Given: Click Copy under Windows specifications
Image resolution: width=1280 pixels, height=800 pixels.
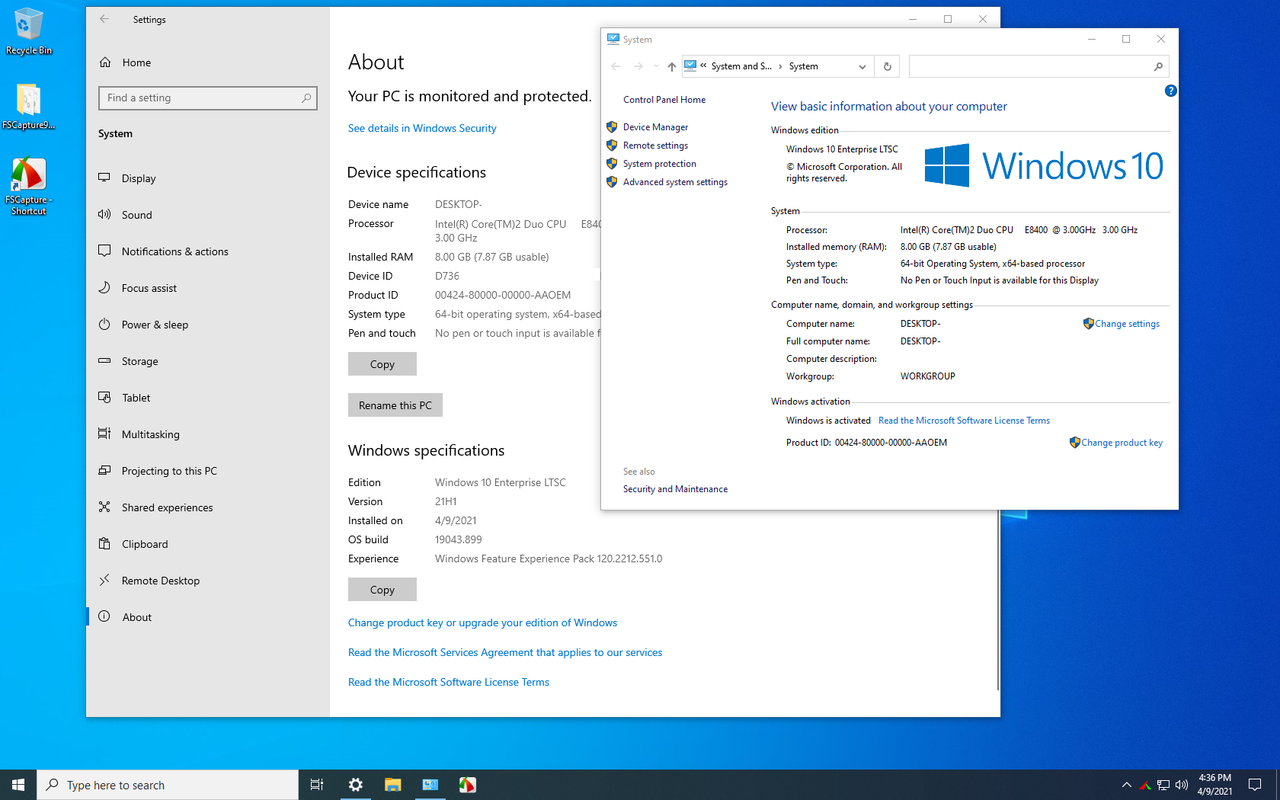Looking at the screenshot, I should click(382, 590).
